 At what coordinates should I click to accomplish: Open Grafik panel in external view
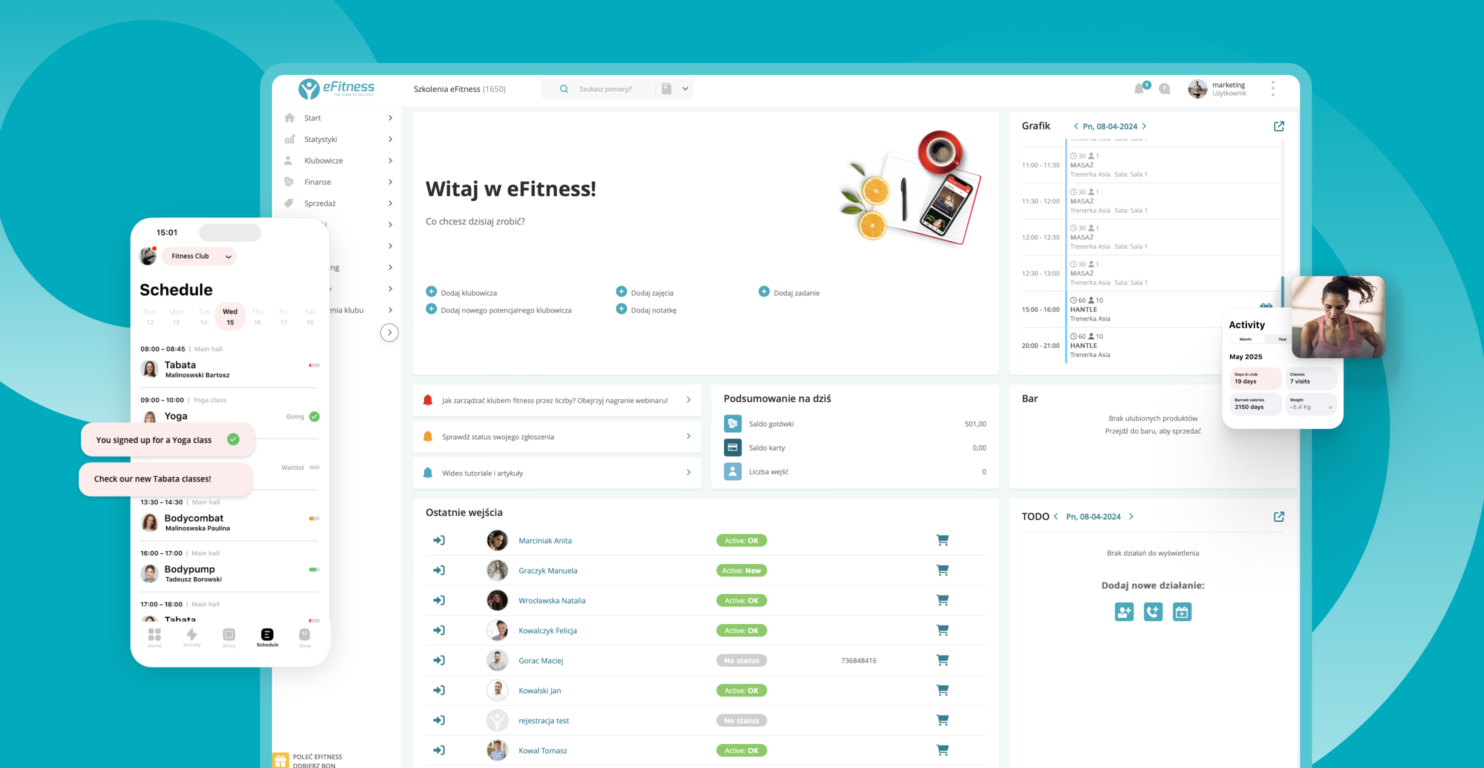pos(1278,126)
